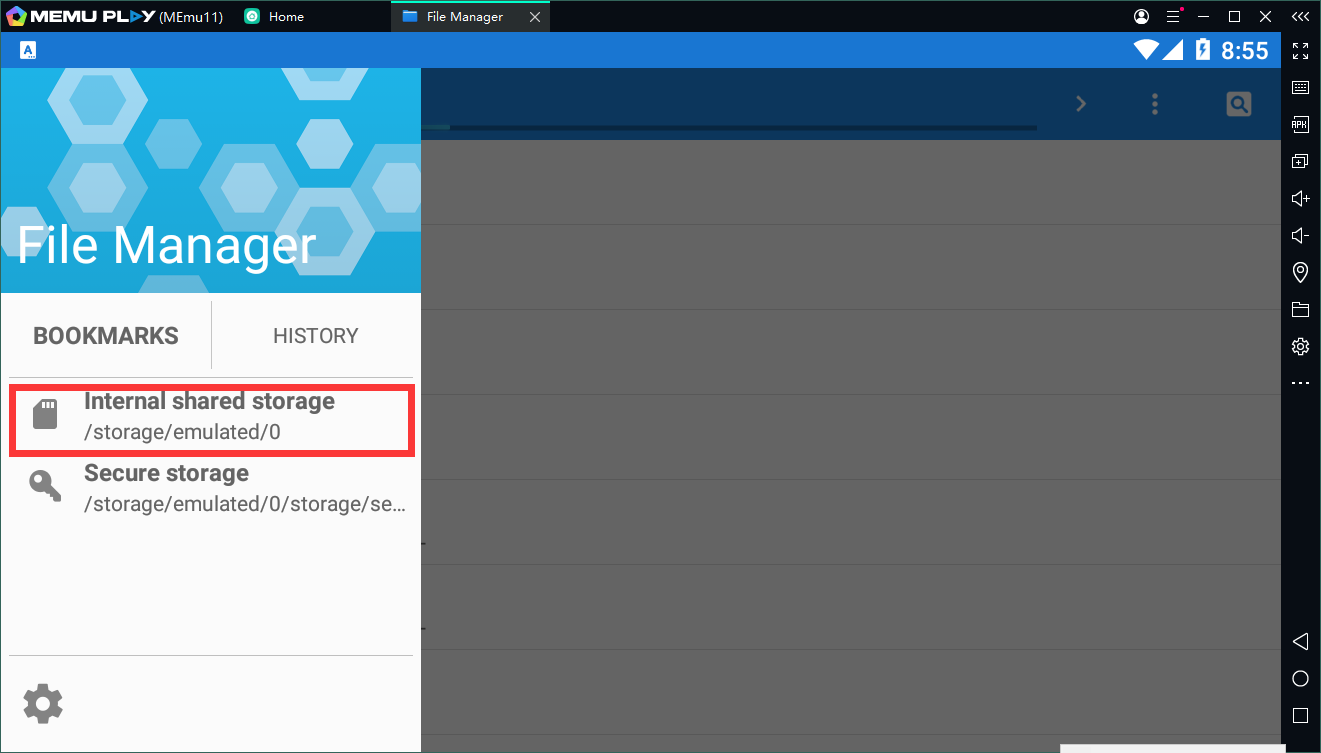The image size is (1321, 753).
Task: Open the three-dot overflow menu
Action: (1155, 104)
